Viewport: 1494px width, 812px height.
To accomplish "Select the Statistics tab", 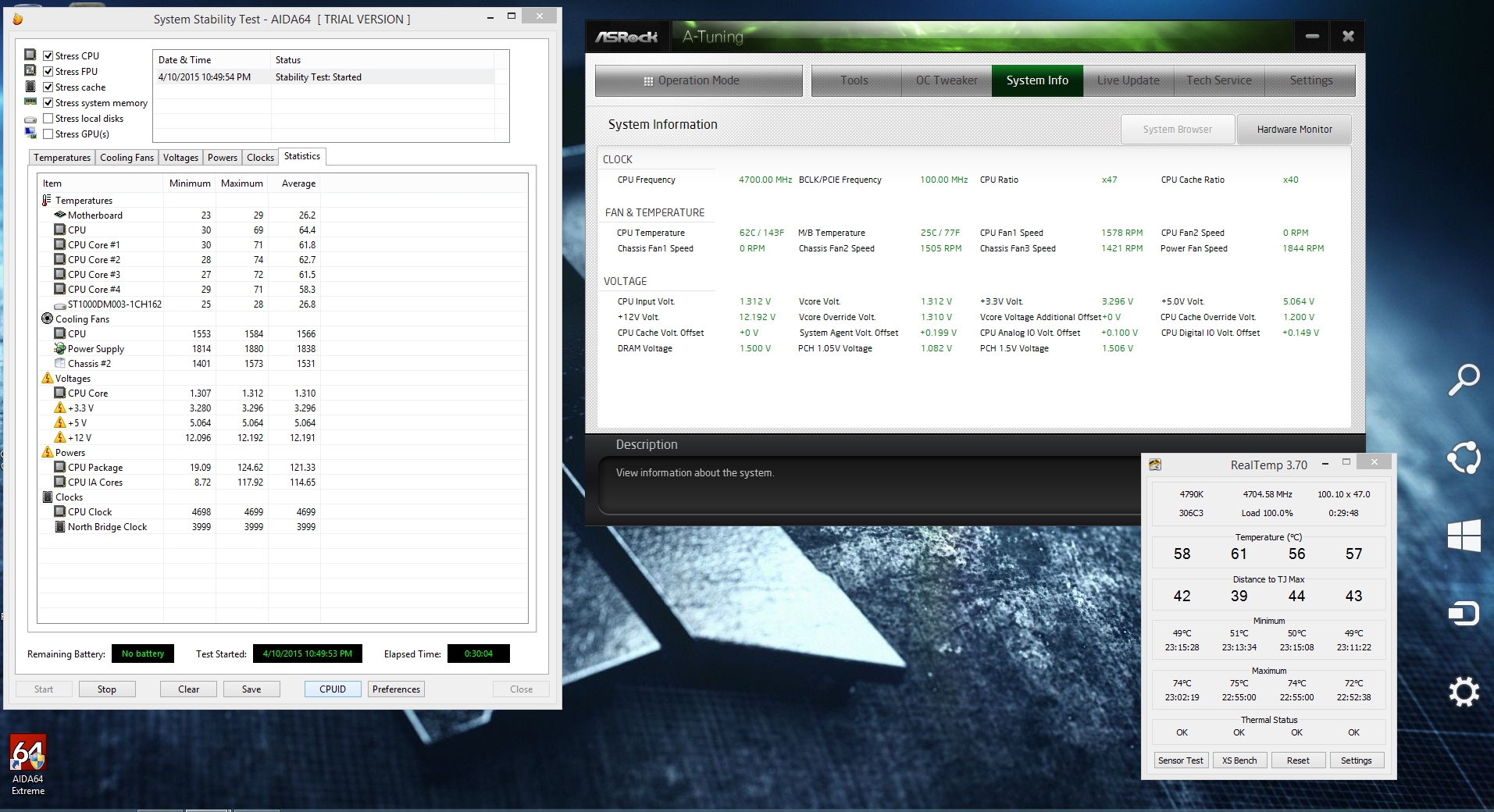I will click(302, 156).
